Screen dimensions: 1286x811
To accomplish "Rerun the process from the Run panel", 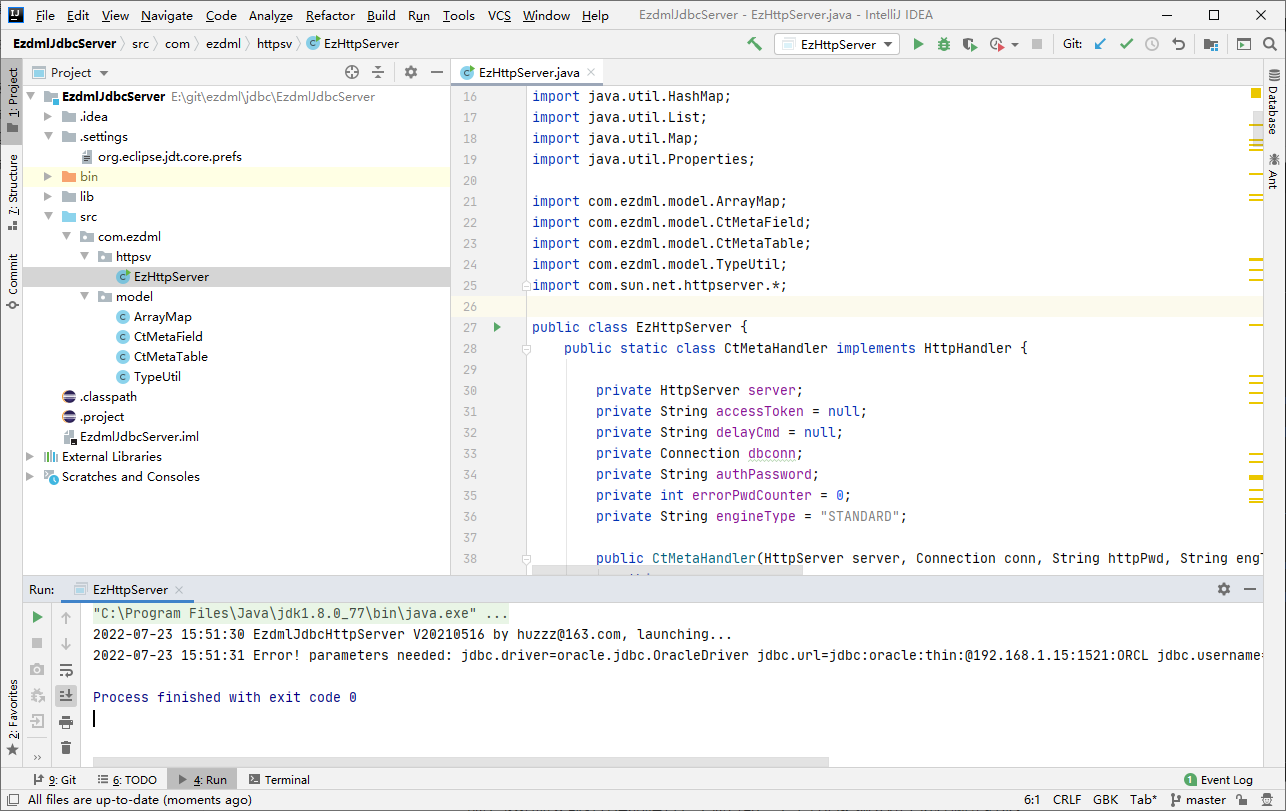I will pyautogui.click(x=37, y=617).
